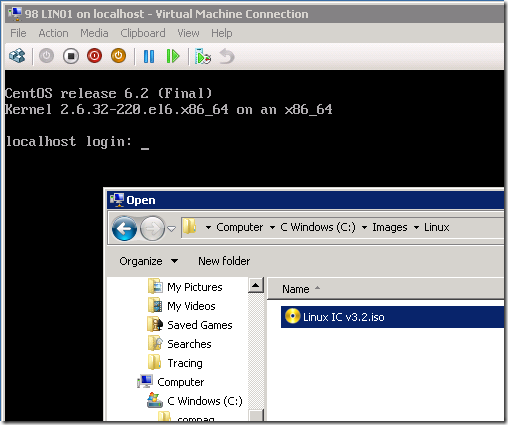
Task: Select Linux in the address breadcrumb
Action: (437, 227)
